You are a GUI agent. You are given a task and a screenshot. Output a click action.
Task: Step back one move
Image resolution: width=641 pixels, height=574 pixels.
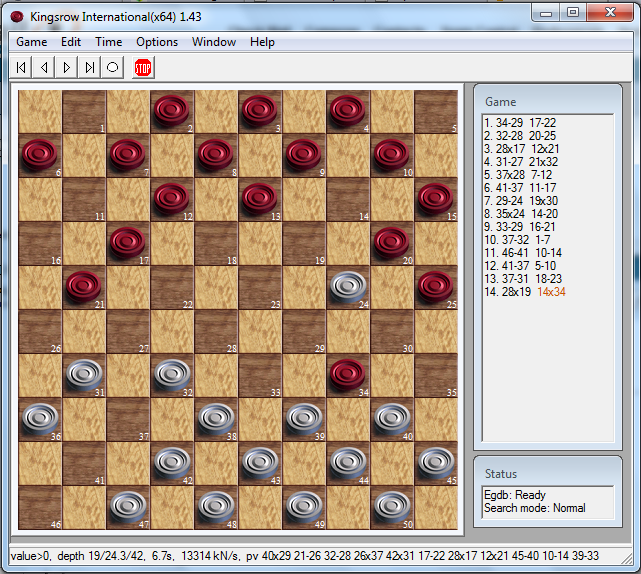pyautogui.click(x=44, y=67)
